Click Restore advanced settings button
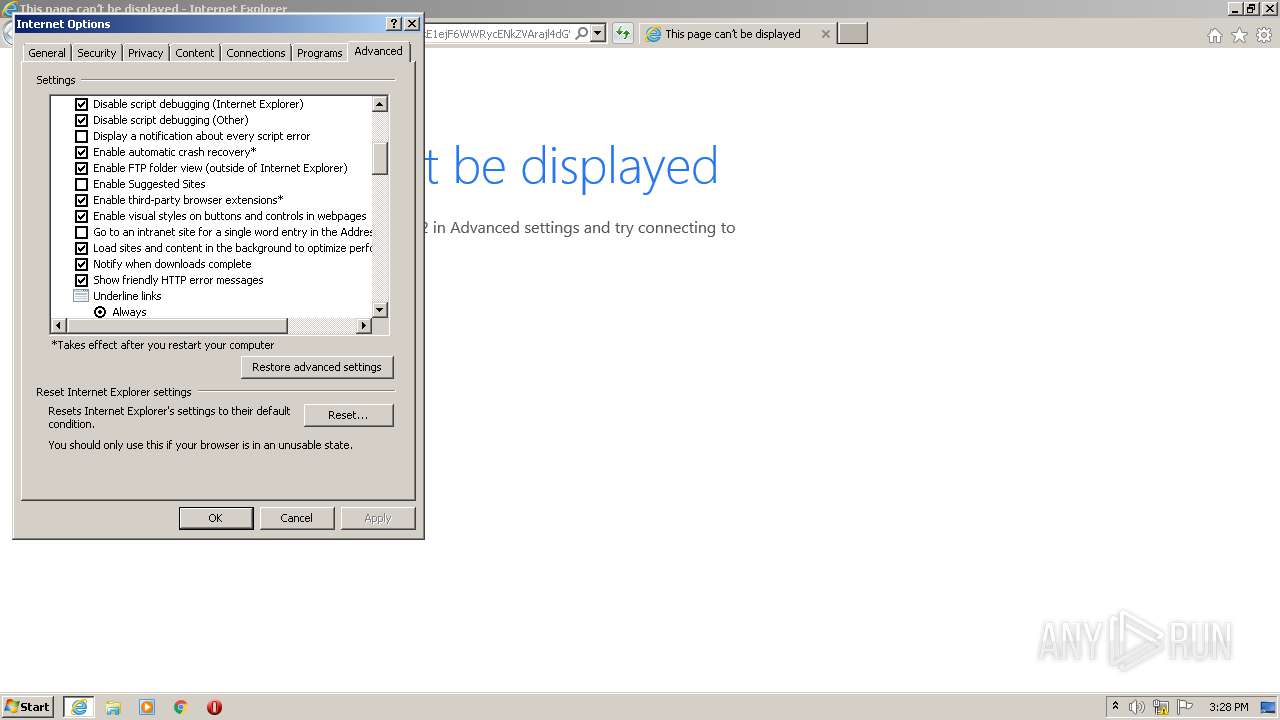Viewport: 1280px width, 720px height. coord(317,367)
